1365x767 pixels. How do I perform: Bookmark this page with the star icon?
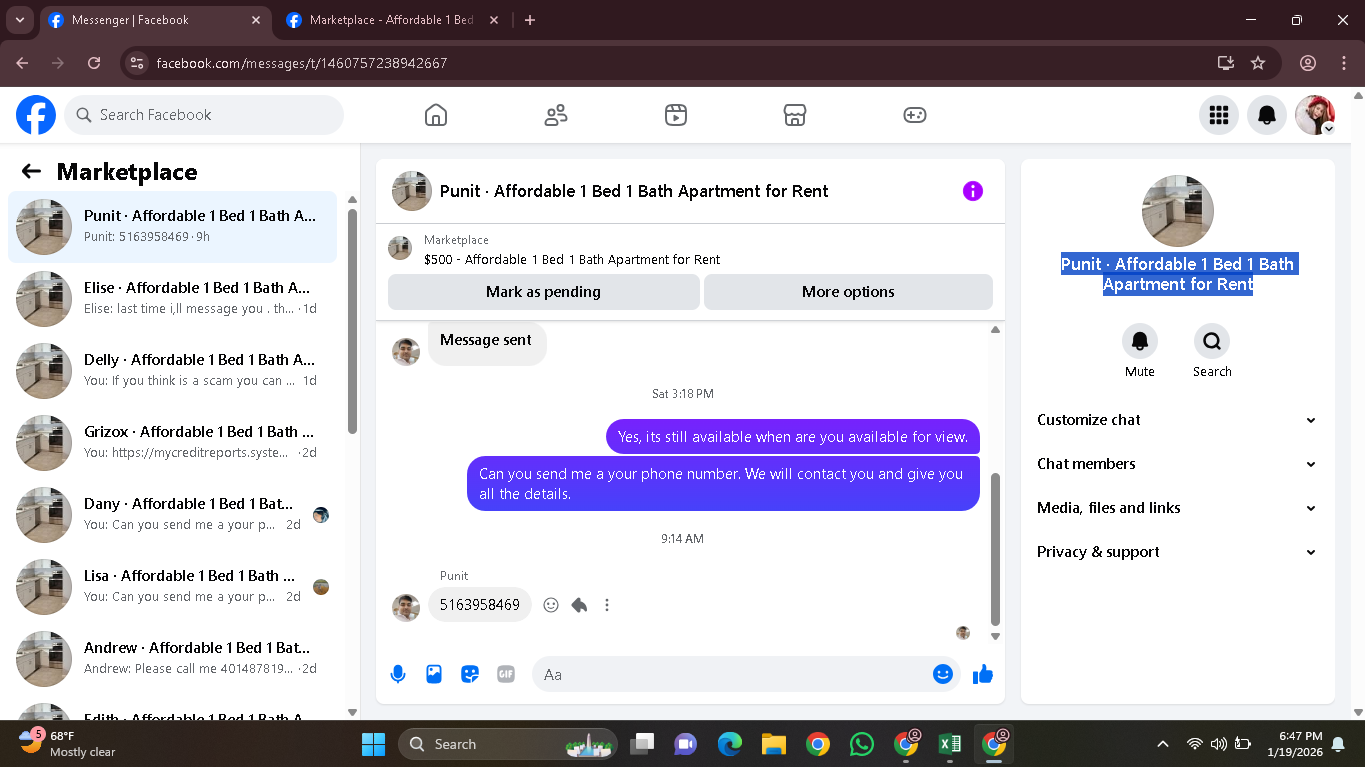click(x=1258, y=63)
